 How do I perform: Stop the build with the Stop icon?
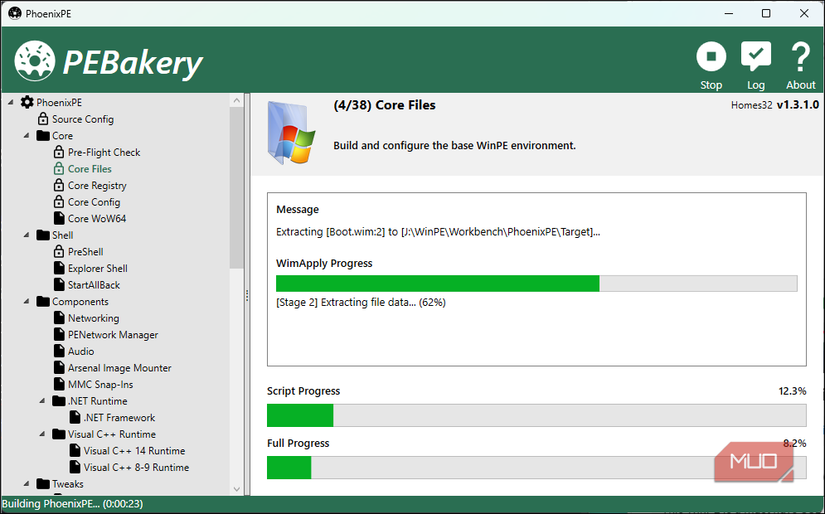tap(711, 56)
